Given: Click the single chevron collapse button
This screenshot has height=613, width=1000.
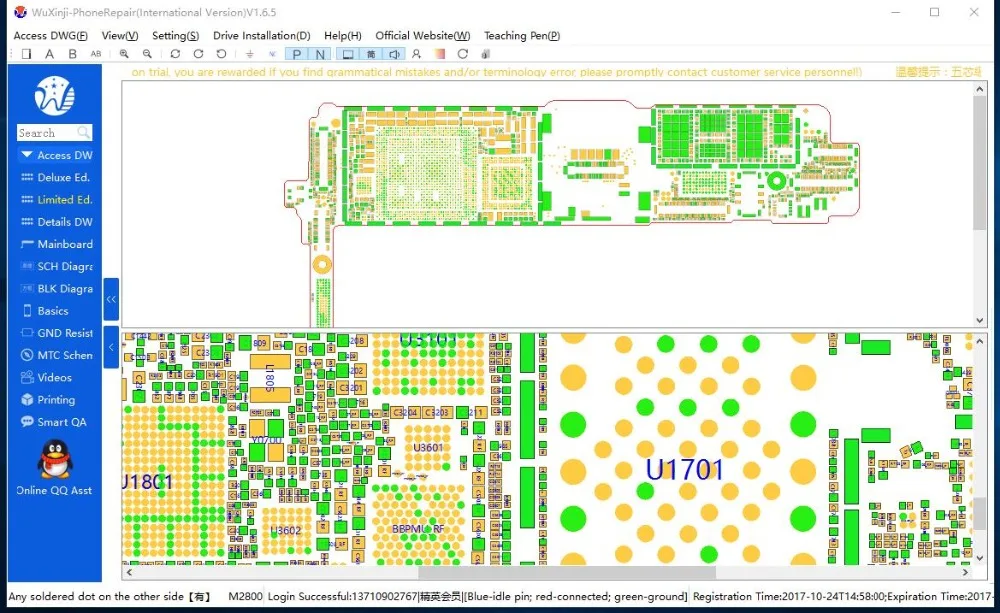Looking at the screenshot, I should point(111,347).
